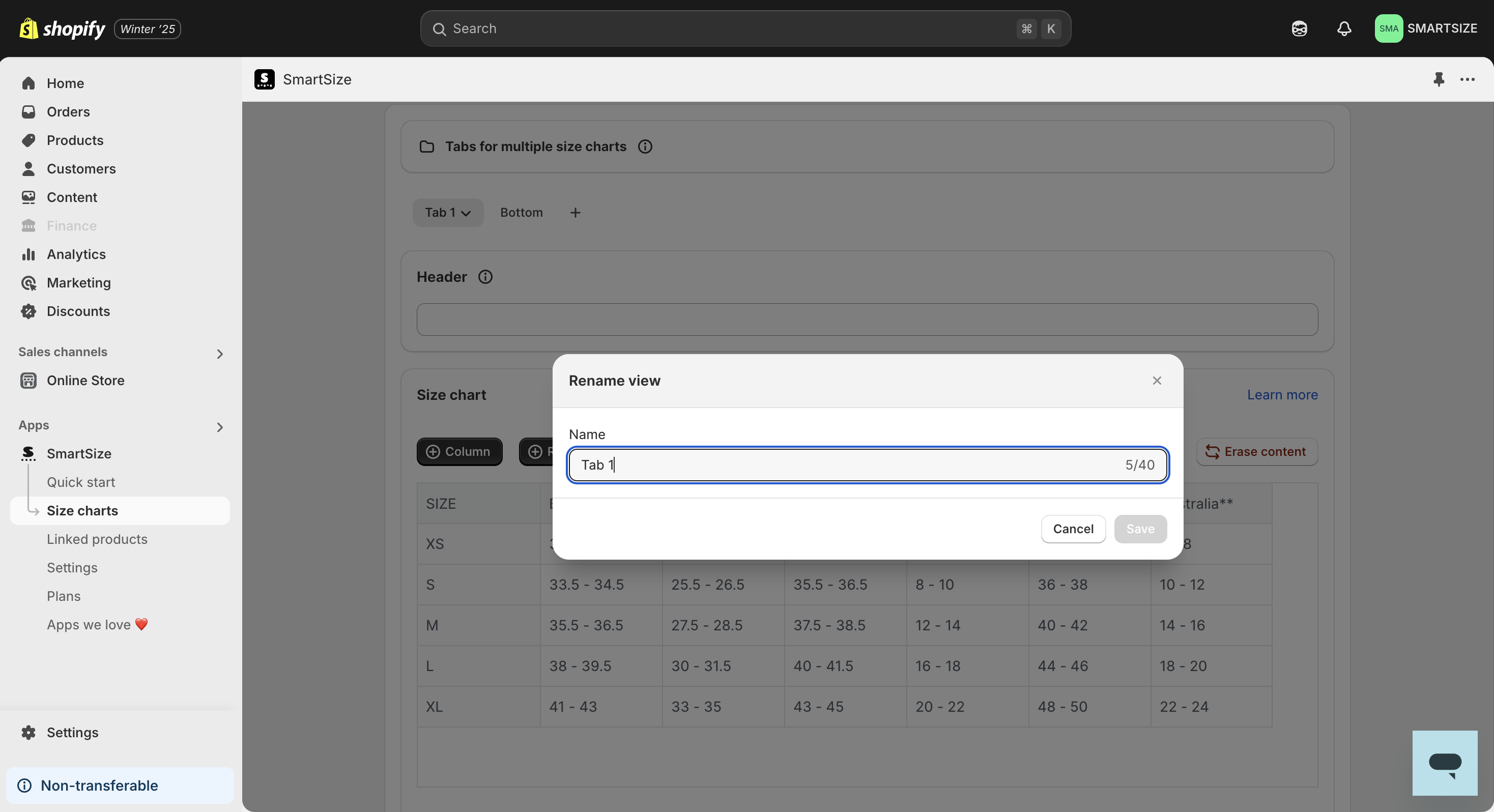This screenshot has width=1494, height=812.
Task: Open the chat support widget
Action: 1445,763
